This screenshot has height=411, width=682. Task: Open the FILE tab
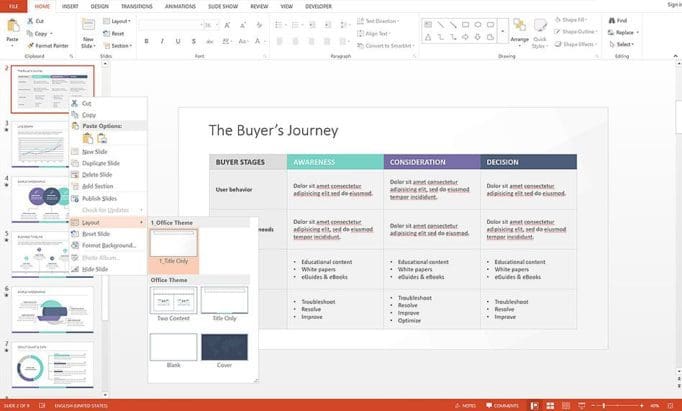pos(13,6)
